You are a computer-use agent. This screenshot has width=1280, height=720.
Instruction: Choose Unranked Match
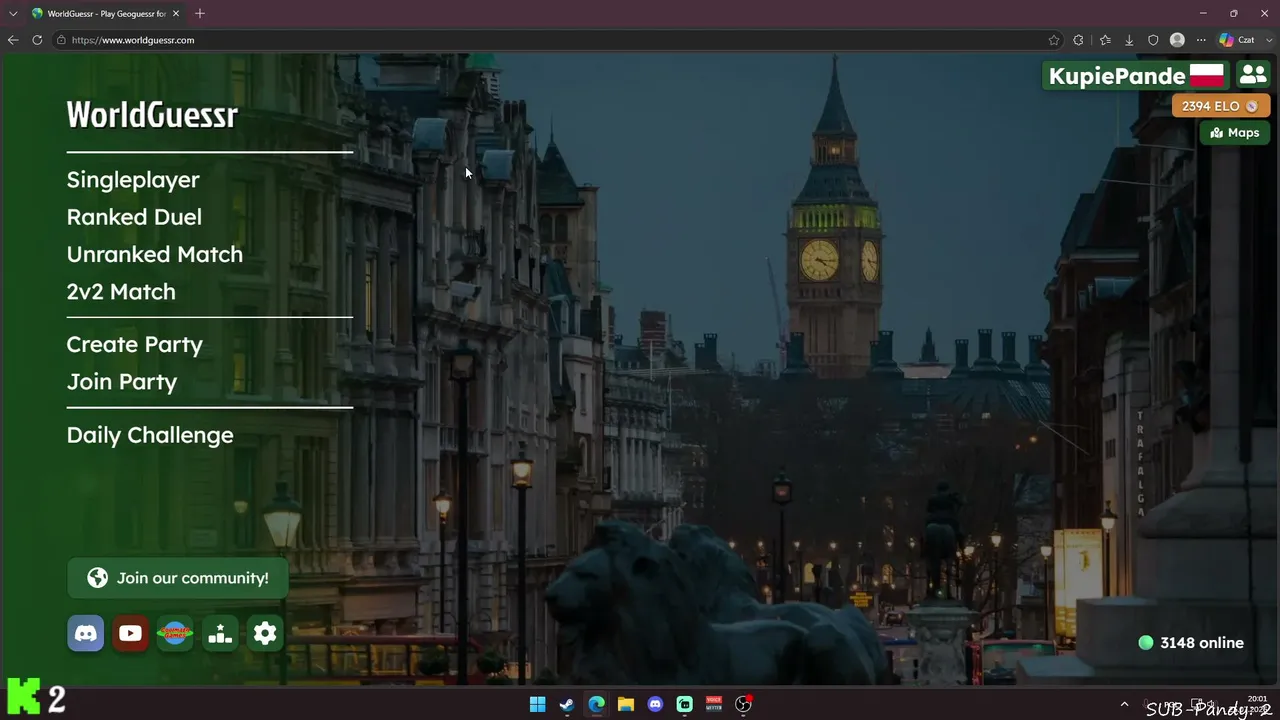[155, 254]
